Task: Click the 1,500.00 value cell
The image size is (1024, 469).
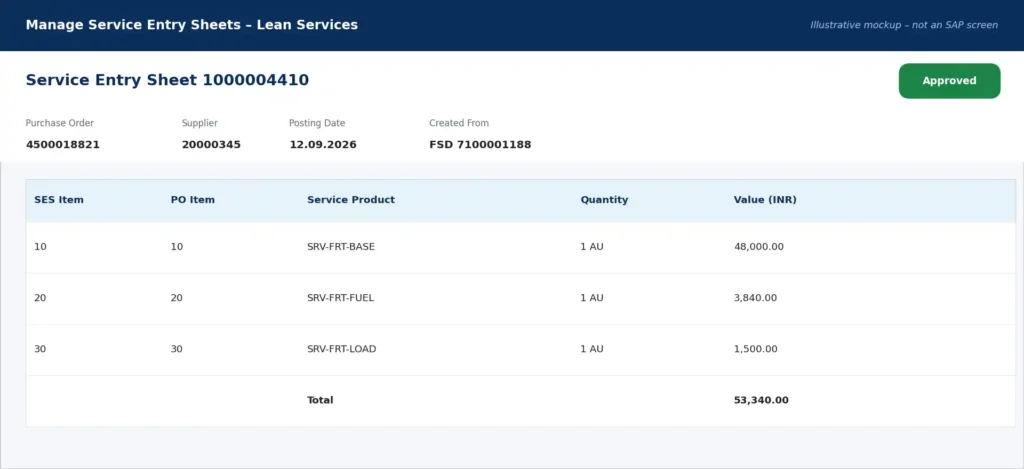Action: 756,349
